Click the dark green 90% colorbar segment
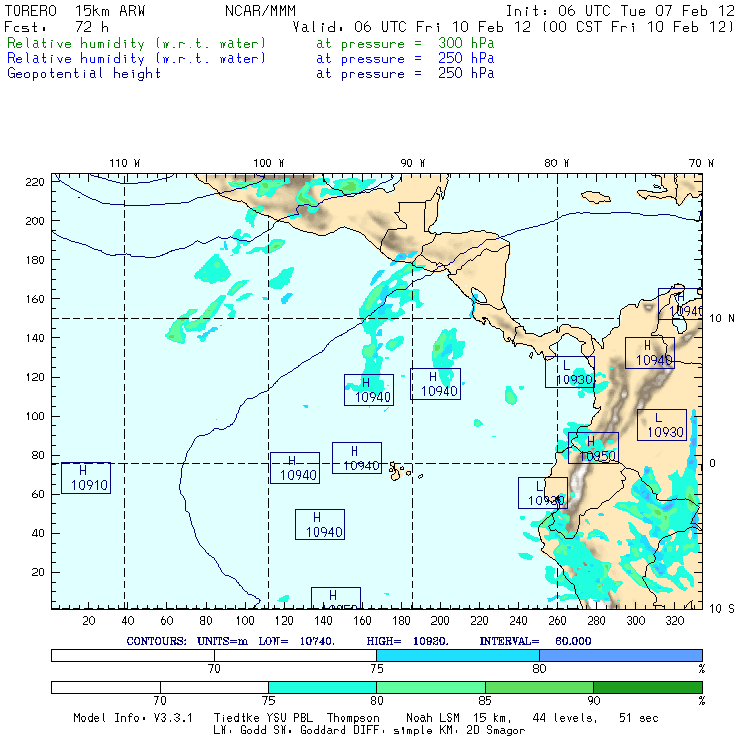The width and height of the screenshot is (740, 740). (x=647, y=687)
